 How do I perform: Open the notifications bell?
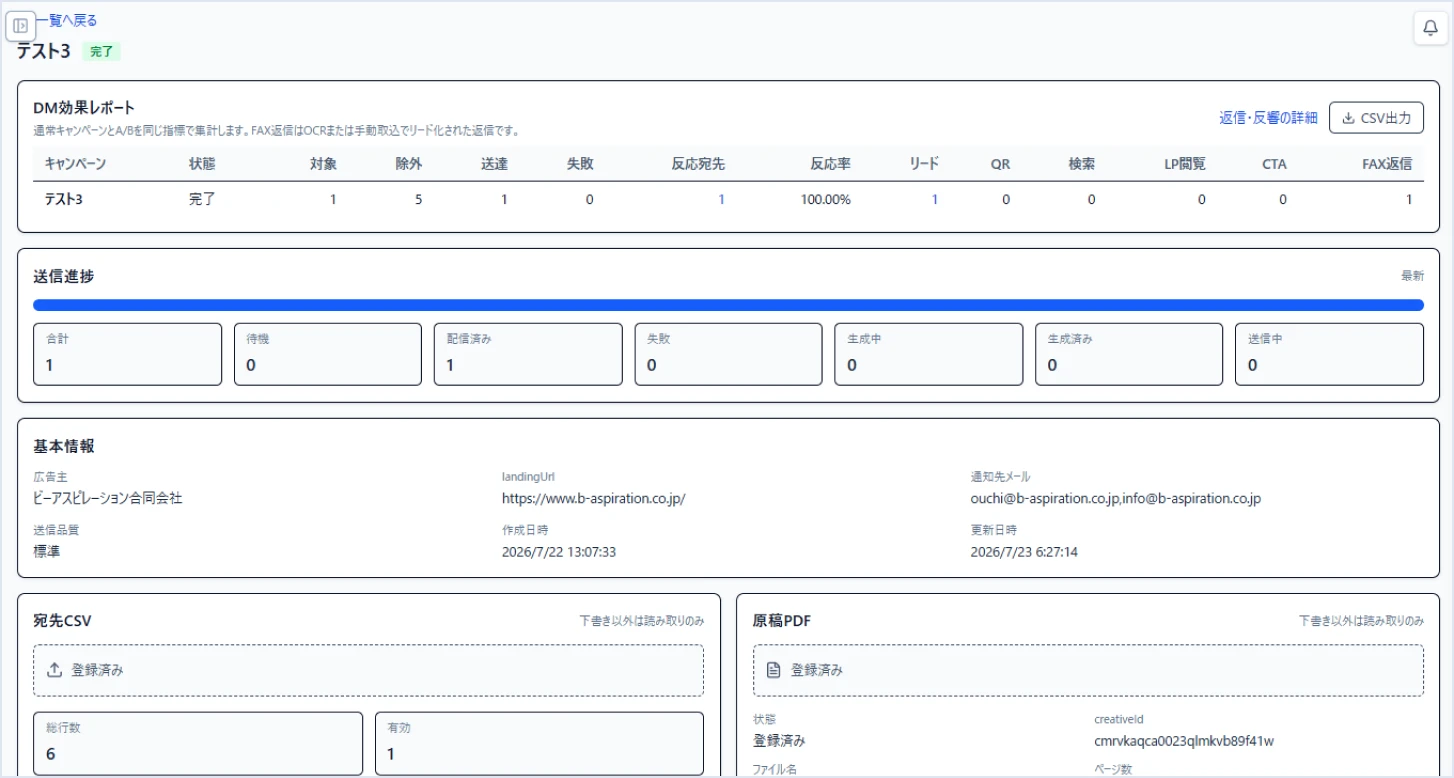point(1430,28)
